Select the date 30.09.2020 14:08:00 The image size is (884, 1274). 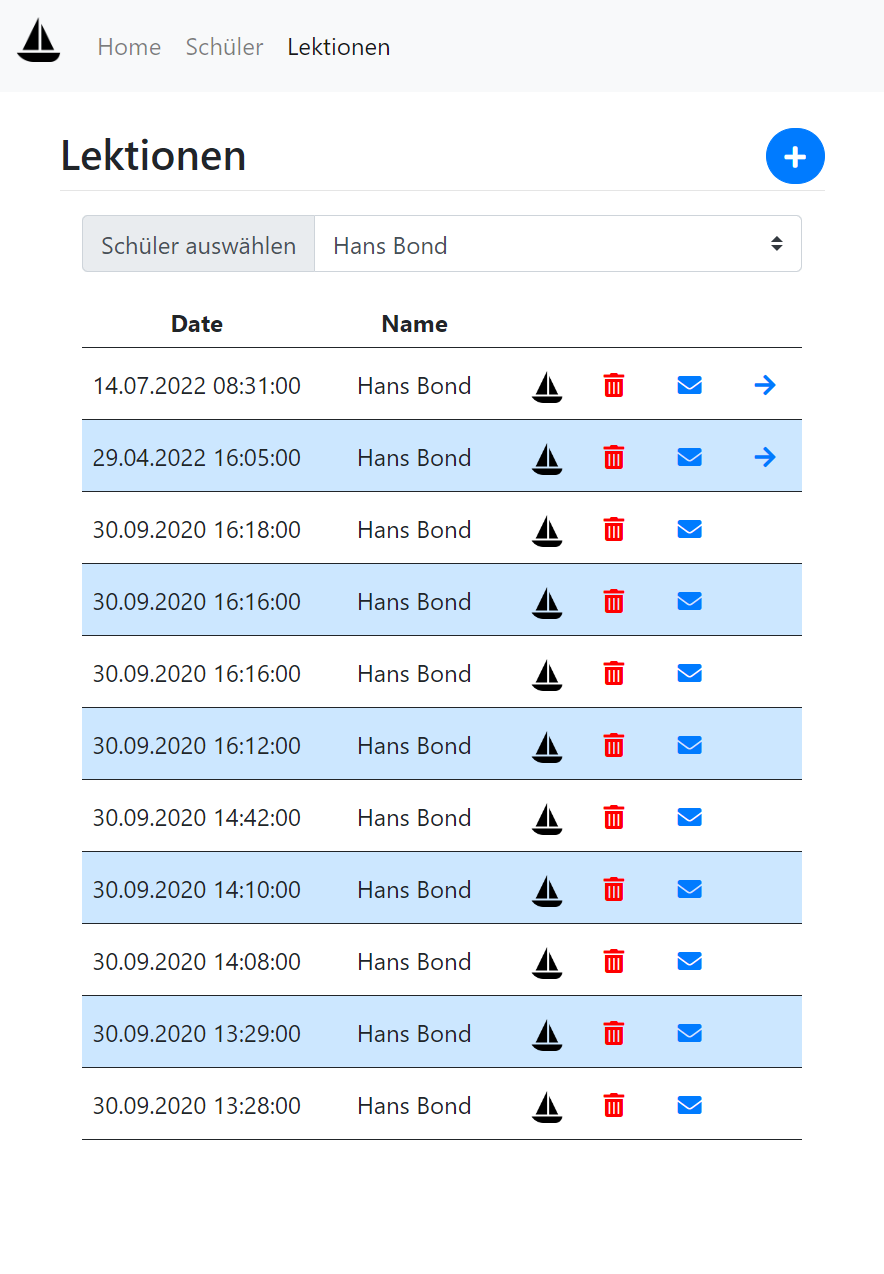point(197,962)
